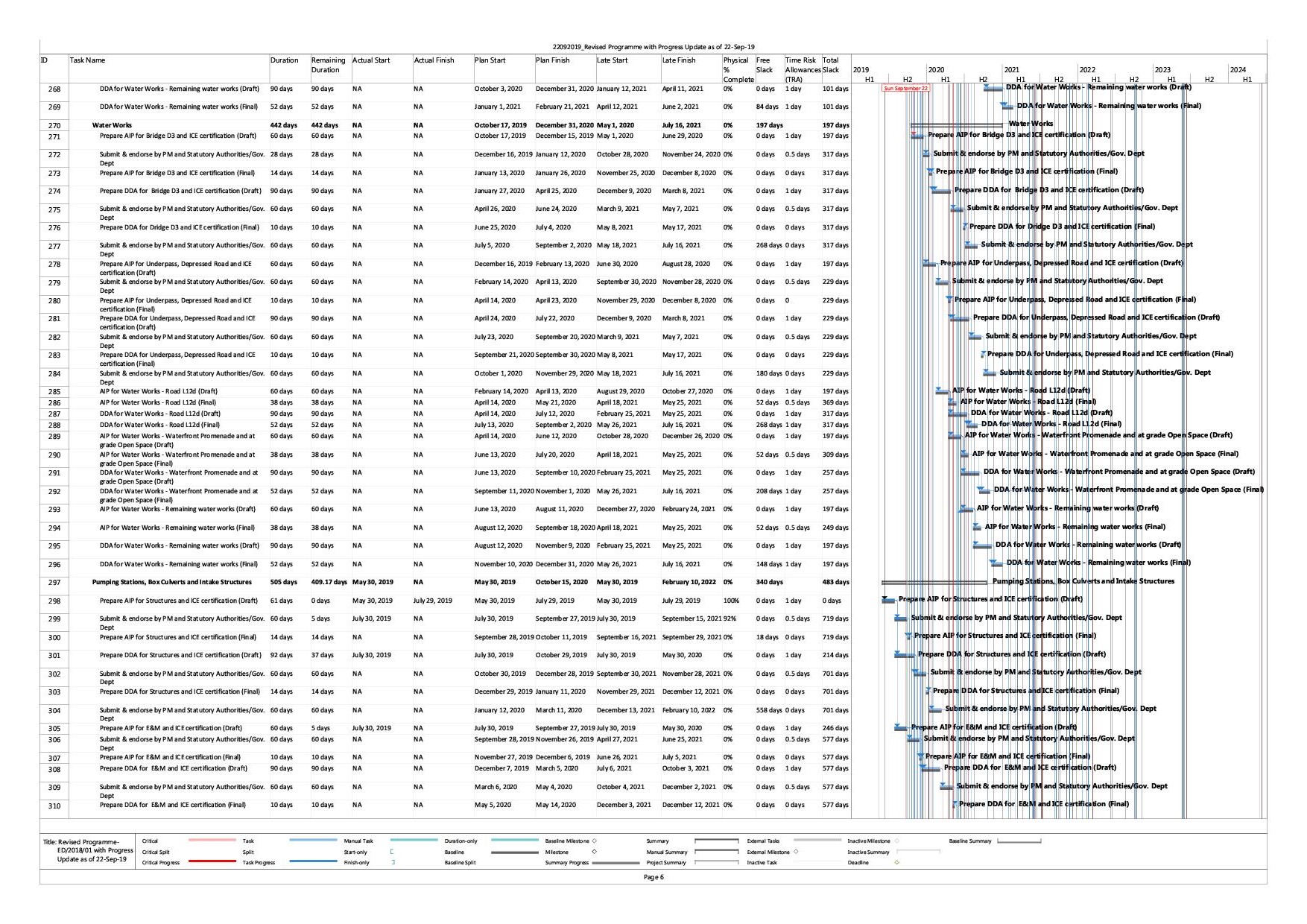Image resolution: width=1307 pixels, height=924 pixels.
Task: Click the 'Late Start' column header
Action: [x=612, y=60]
